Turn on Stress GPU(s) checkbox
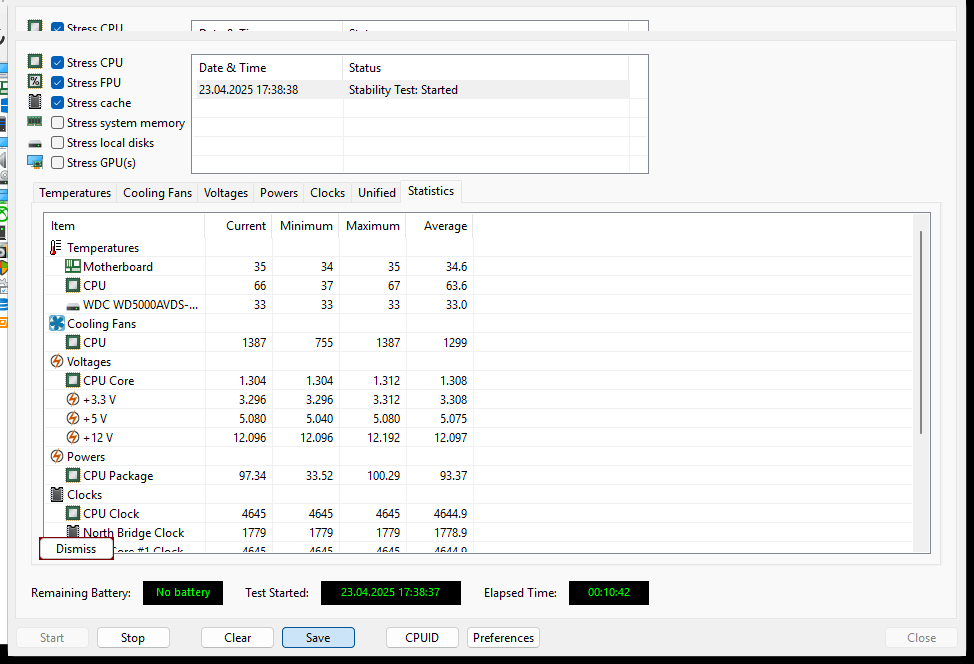 coord(57,163)
